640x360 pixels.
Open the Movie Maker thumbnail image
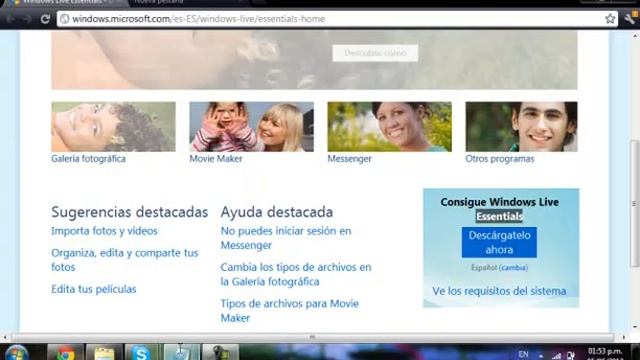[251, 127]
